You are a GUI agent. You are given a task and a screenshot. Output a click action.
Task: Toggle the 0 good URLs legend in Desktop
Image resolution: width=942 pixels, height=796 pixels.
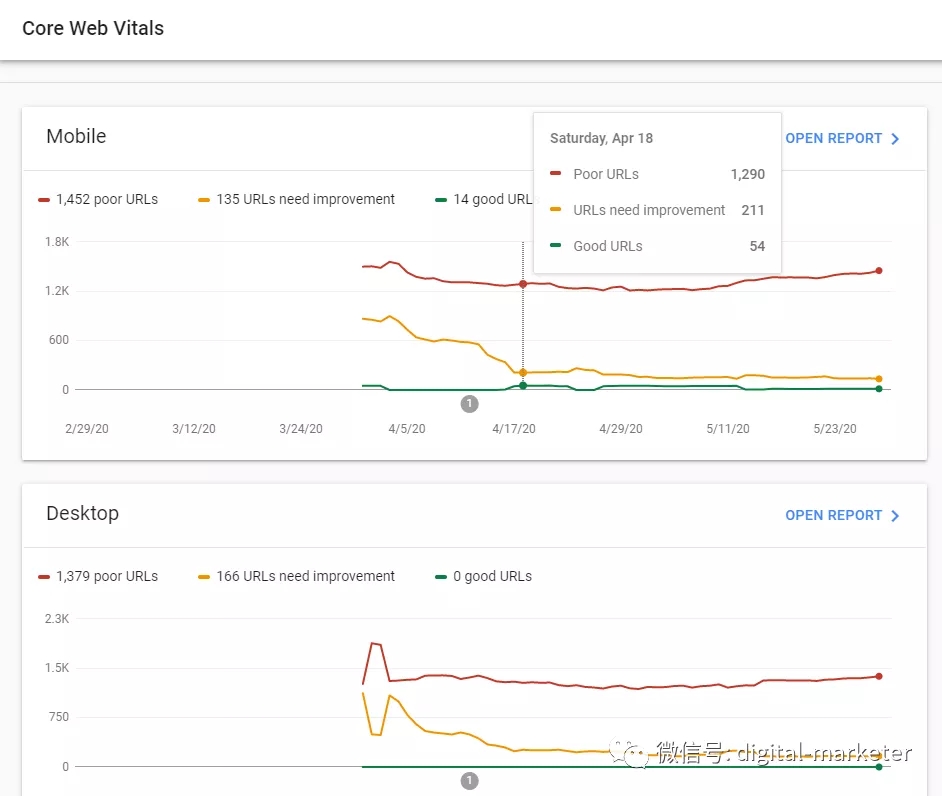pyautogui.click(x=485, y=576)
